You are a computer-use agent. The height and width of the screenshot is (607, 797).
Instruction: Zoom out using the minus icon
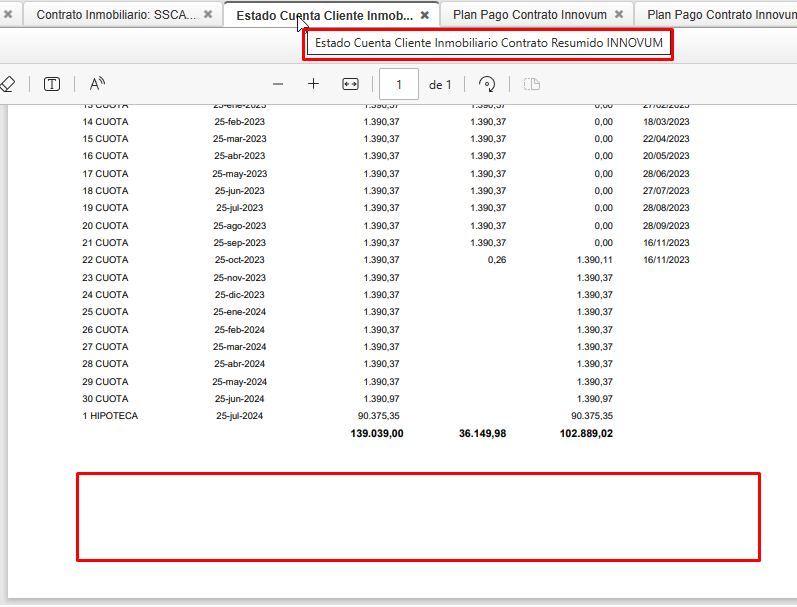[x=278, y=85]
